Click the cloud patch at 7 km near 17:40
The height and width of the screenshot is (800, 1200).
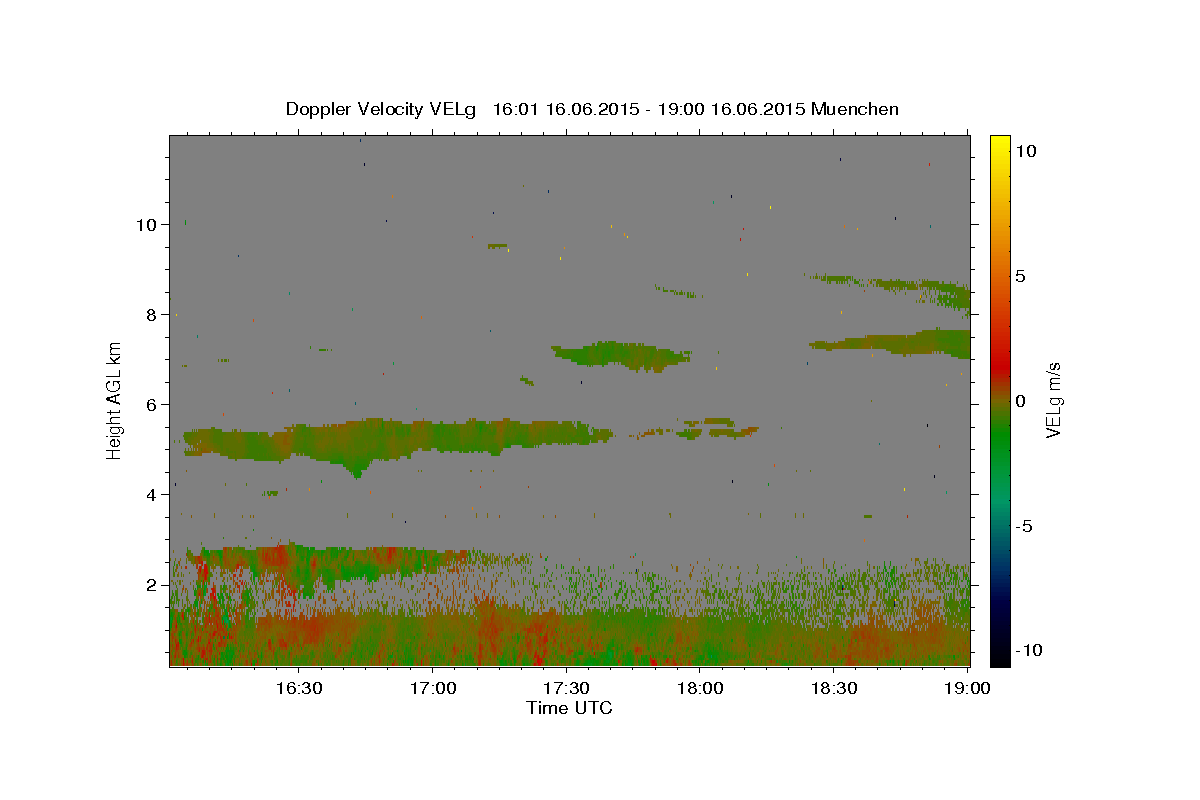620,355
